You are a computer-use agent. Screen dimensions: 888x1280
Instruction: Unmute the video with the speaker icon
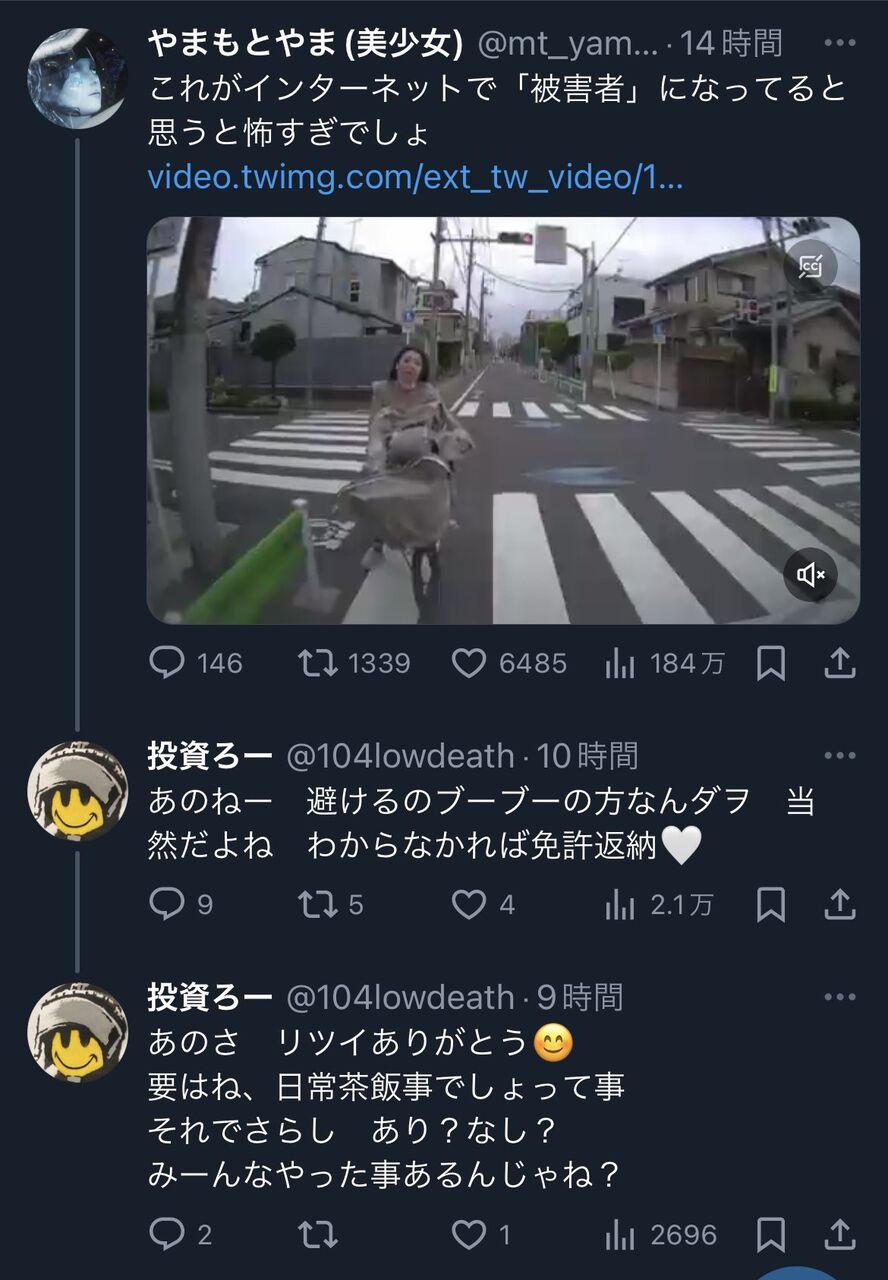[x=810, y=574]
